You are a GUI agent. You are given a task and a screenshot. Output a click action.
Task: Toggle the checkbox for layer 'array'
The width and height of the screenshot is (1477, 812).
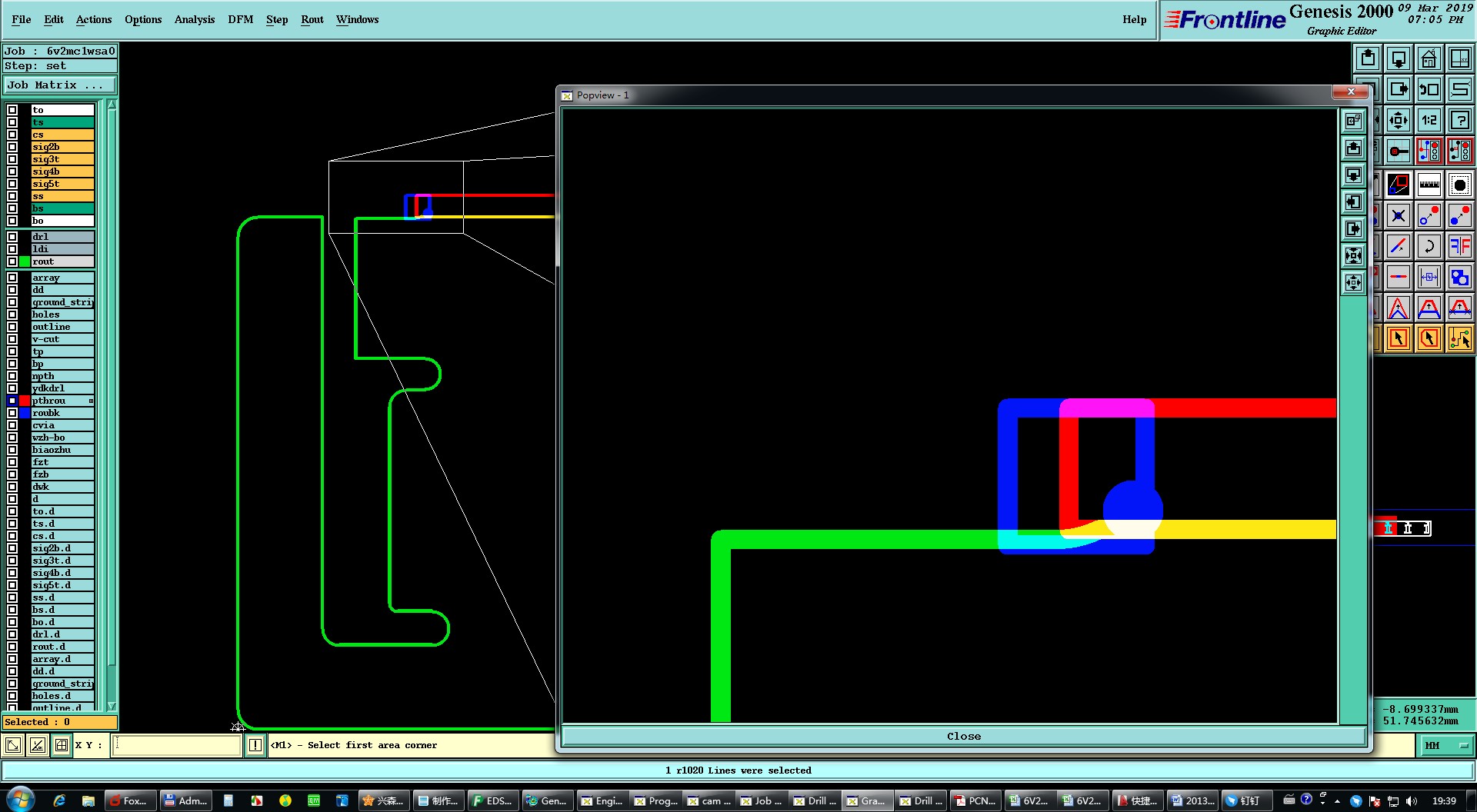pyautogui.click(x=12, y=278)
